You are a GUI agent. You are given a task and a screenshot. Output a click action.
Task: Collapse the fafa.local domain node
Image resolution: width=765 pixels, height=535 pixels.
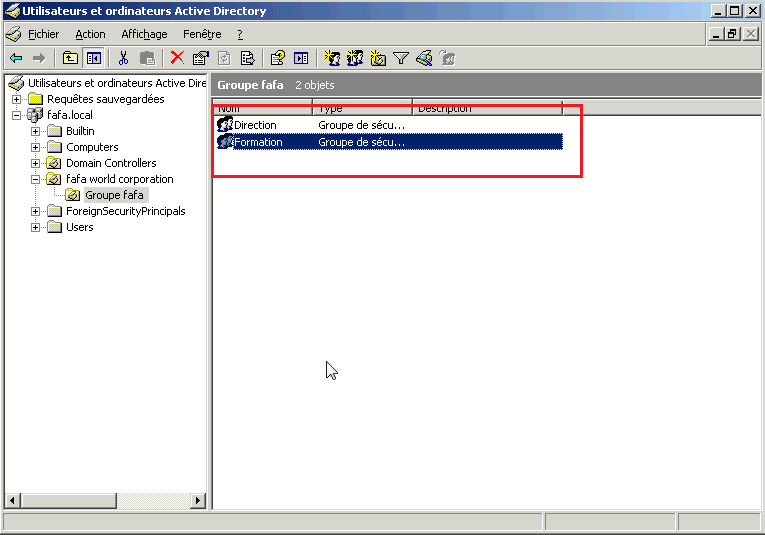(17, 116)
